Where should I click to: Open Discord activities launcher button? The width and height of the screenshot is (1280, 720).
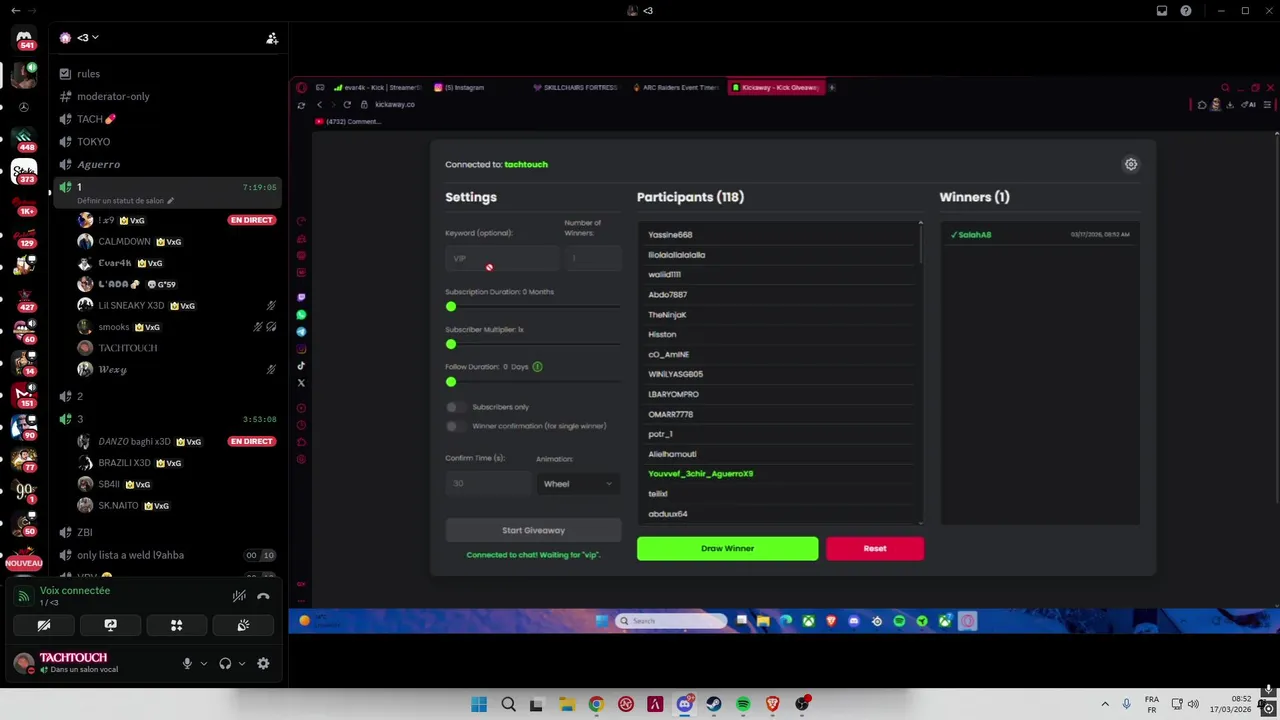[177, 625]
